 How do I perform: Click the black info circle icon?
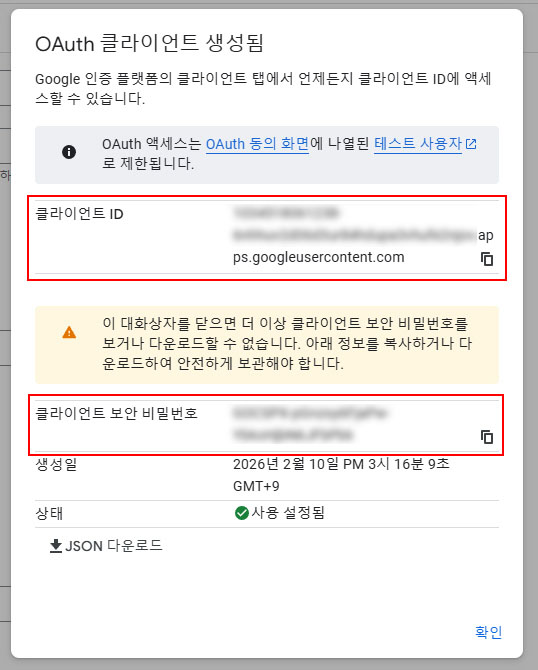click(x=69, y=152)
